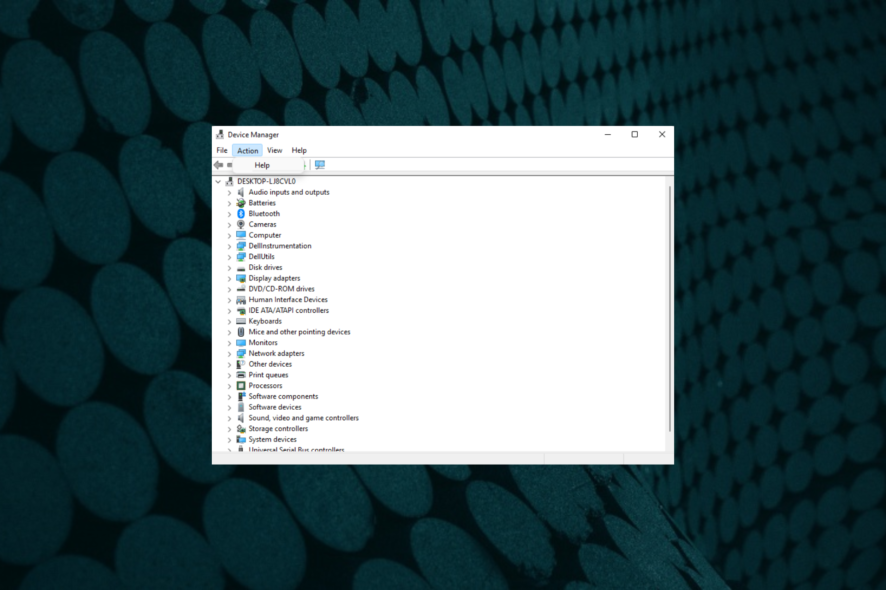Viewport: 886px width, 590px height.
Task: Click the mouse icon for Mice and other pointing devices
Action: (x=241, y=332)
